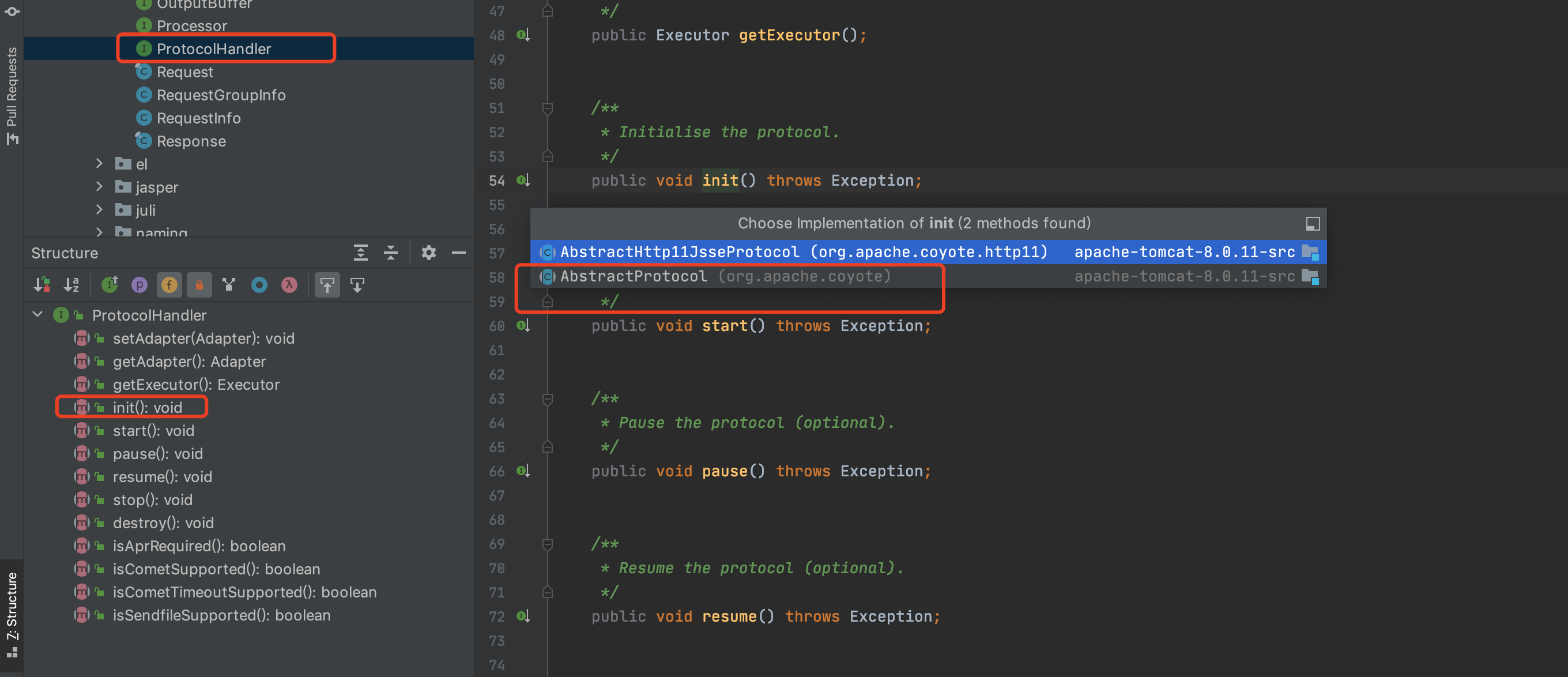This screenshot has width=1568, height=677.
Task: Click implemented-method gutter icon on line 54
Action: pos(523,180)
